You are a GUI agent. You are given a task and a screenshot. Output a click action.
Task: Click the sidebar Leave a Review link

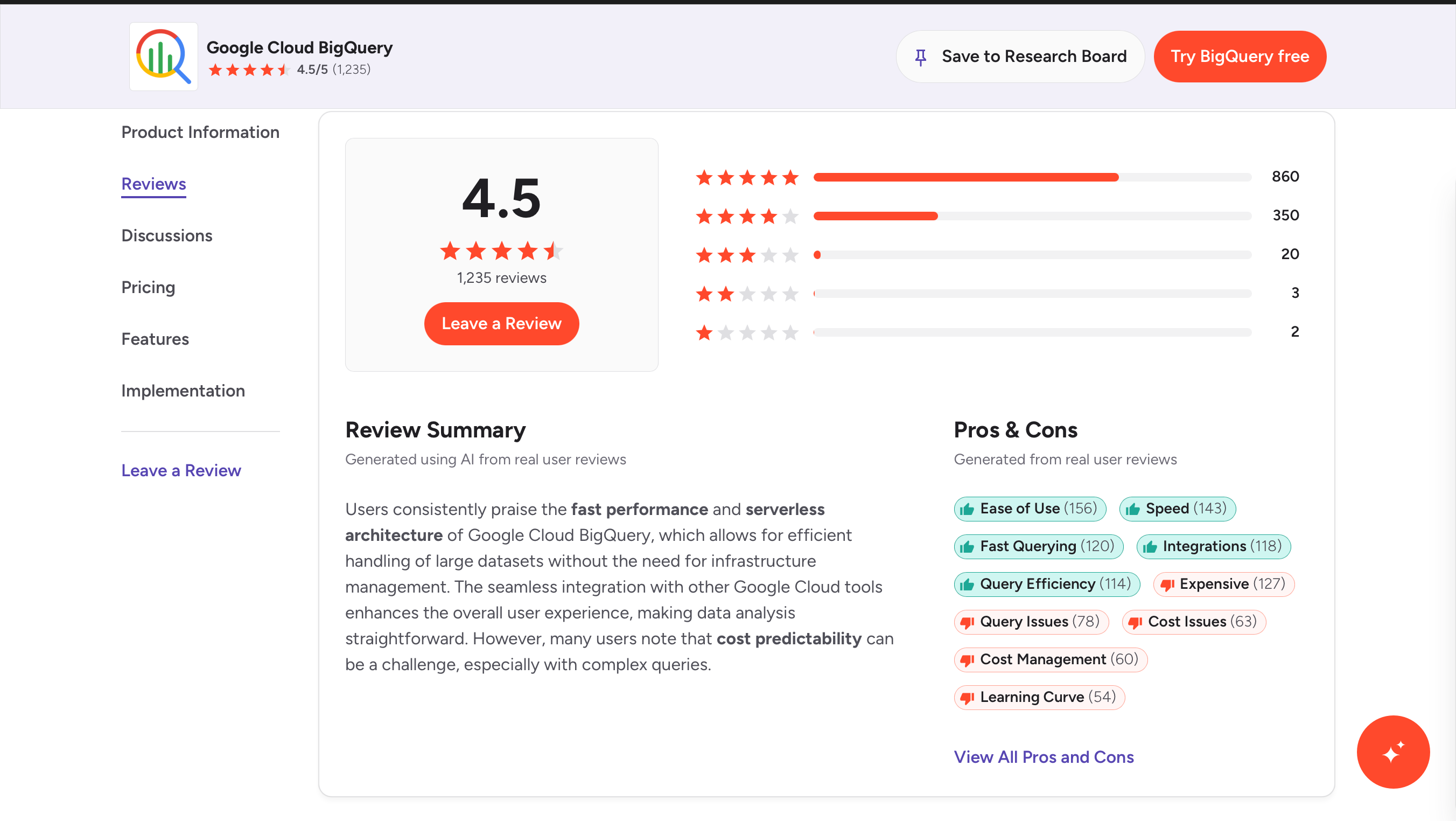(181, 470)
